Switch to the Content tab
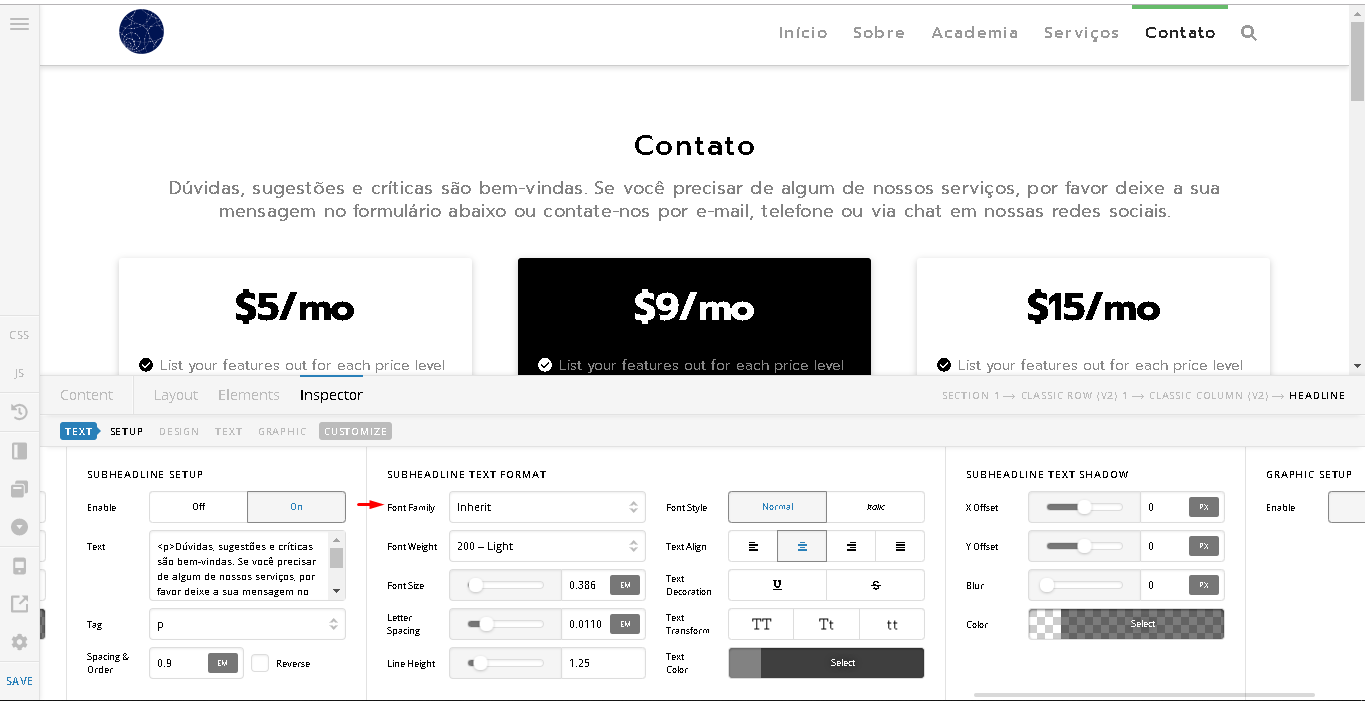Screen dimensions: 1365x701 pos(87,395)
